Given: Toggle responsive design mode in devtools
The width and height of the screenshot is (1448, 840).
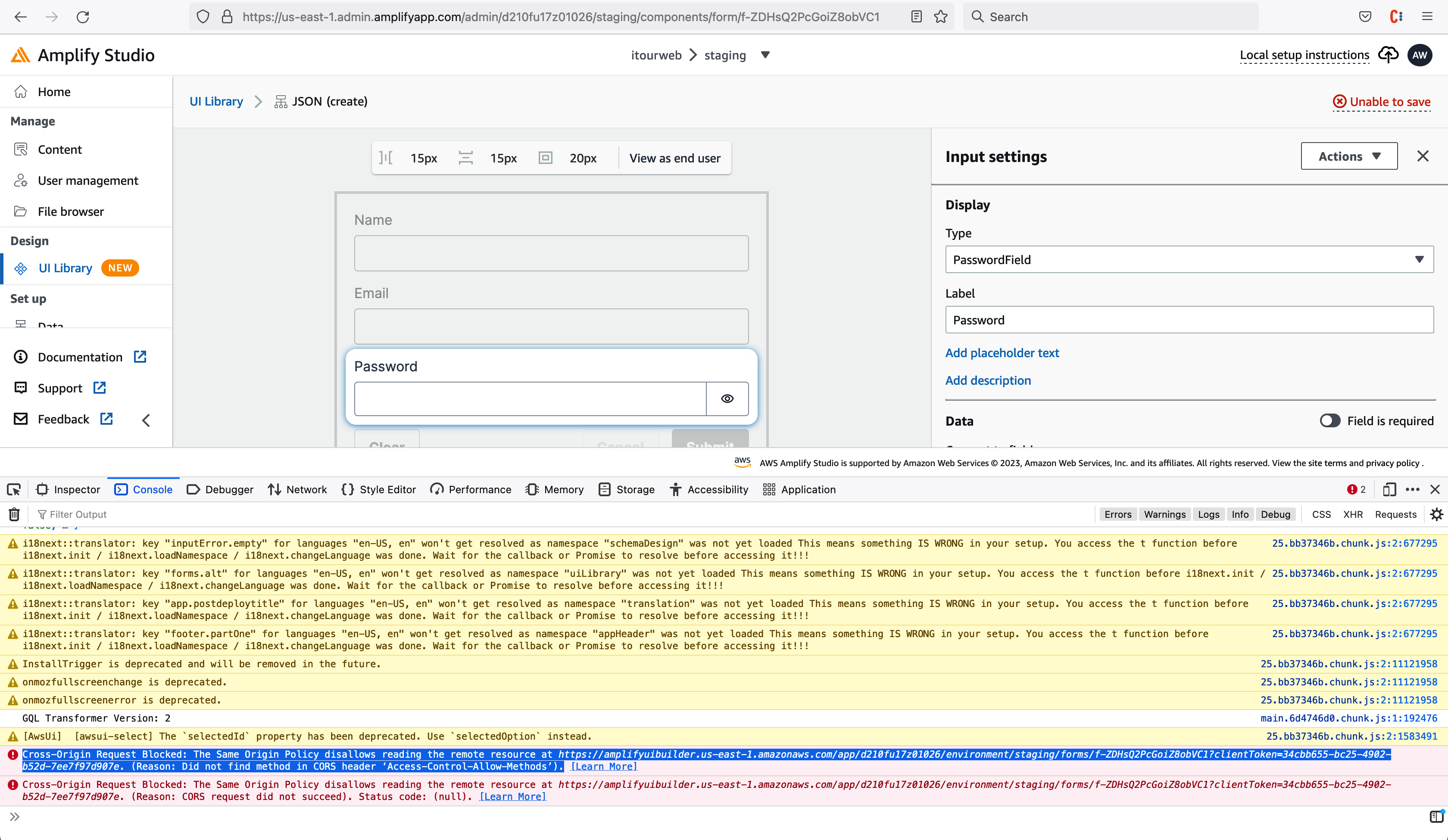Looking at the screenshot, I should tap(1389, 489).
